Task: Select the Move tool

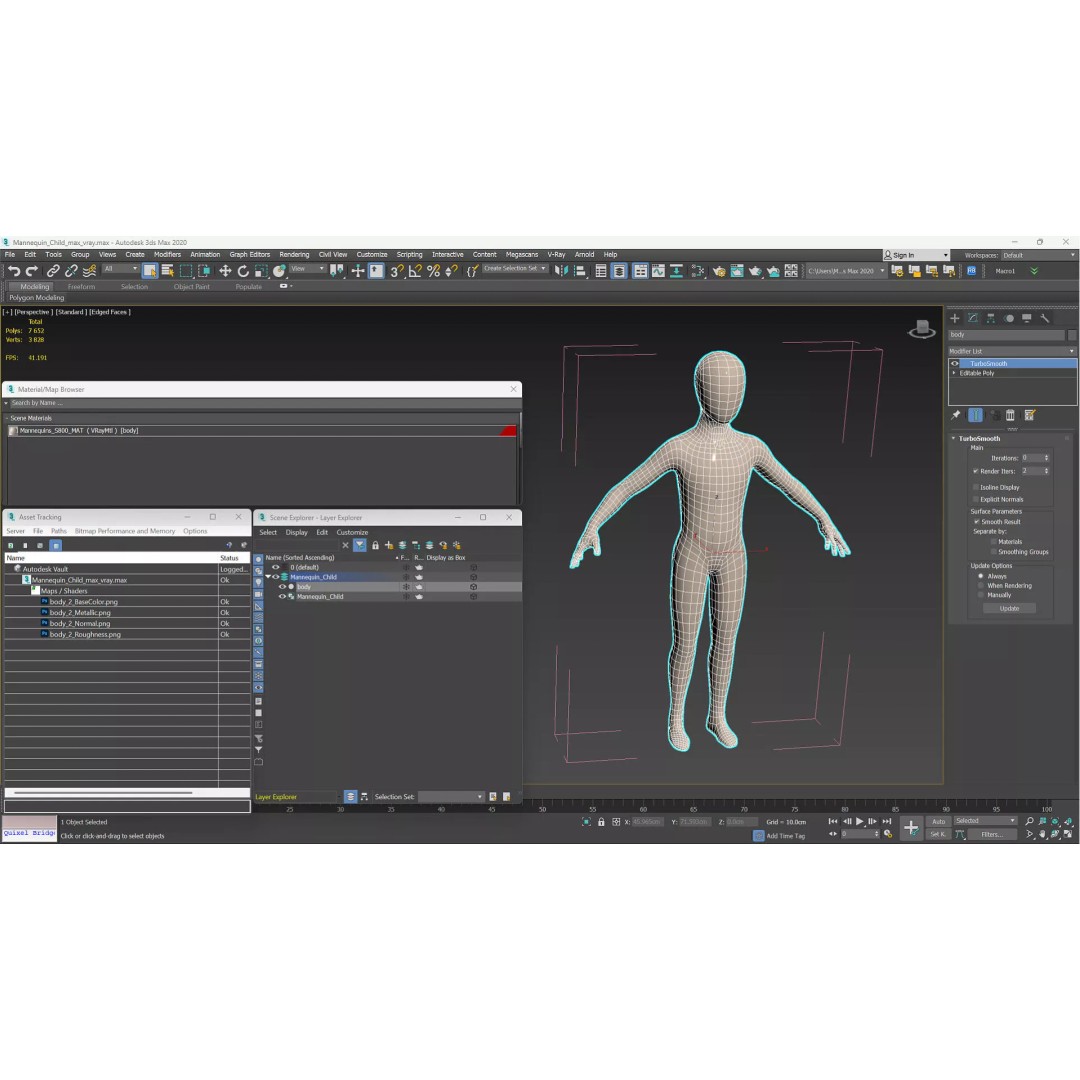Action: click(225, 271)
